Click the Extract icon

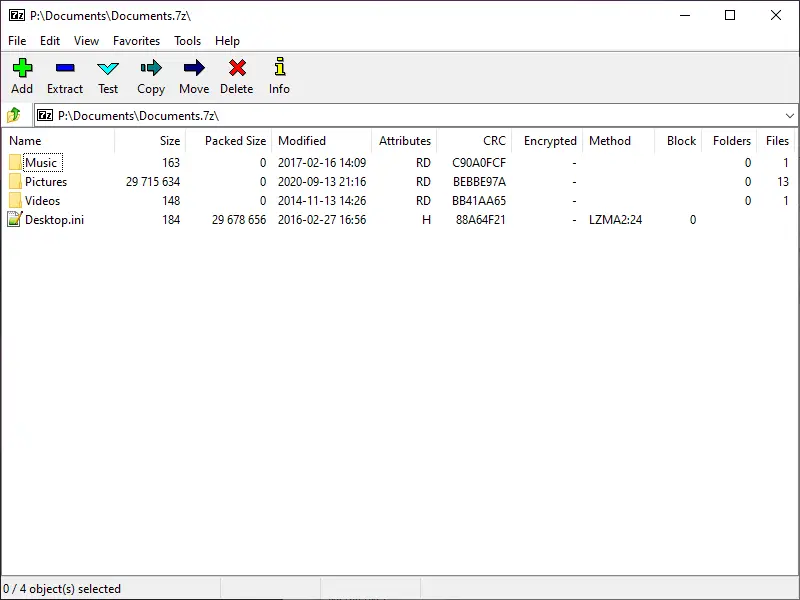pos(64,70)
